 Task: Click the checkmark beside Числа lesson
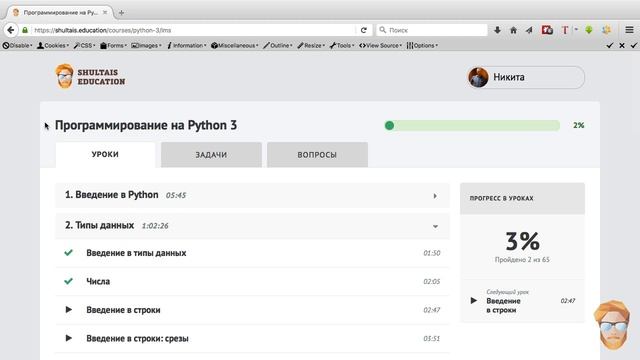69,281
